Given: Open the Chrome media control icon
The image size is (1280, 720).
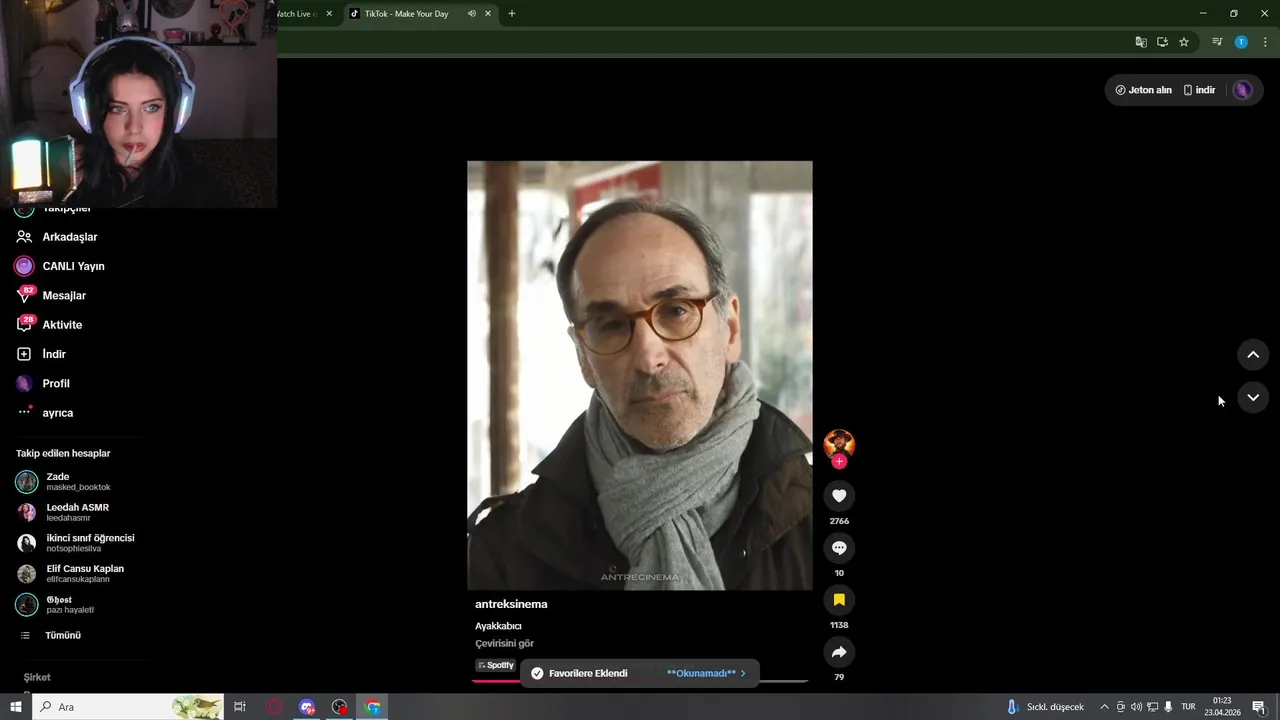Looking at the screenshot, I should (1217, 42).
